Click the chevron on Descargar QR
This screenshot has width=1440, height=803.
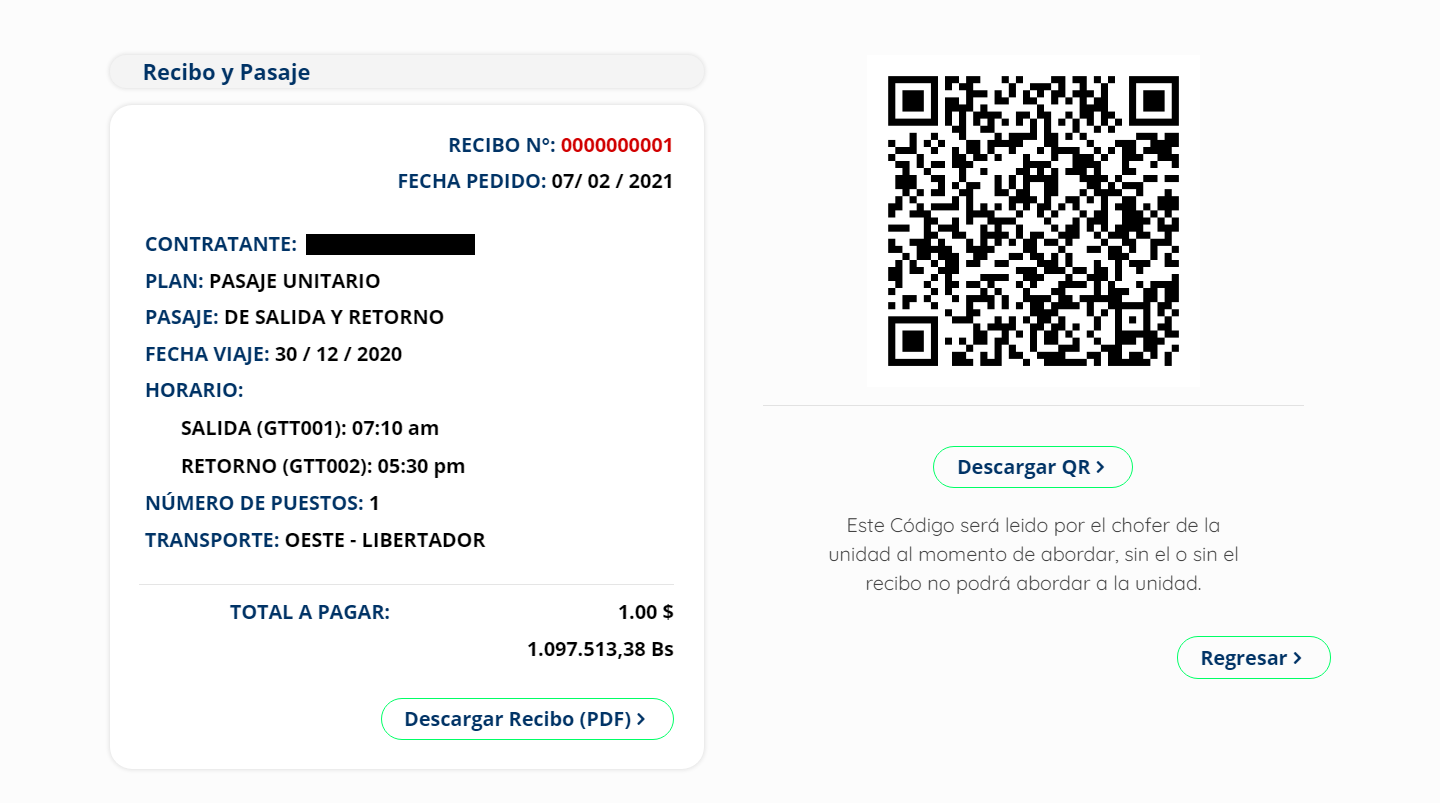pyautogui.click(x=1100, y=467)
